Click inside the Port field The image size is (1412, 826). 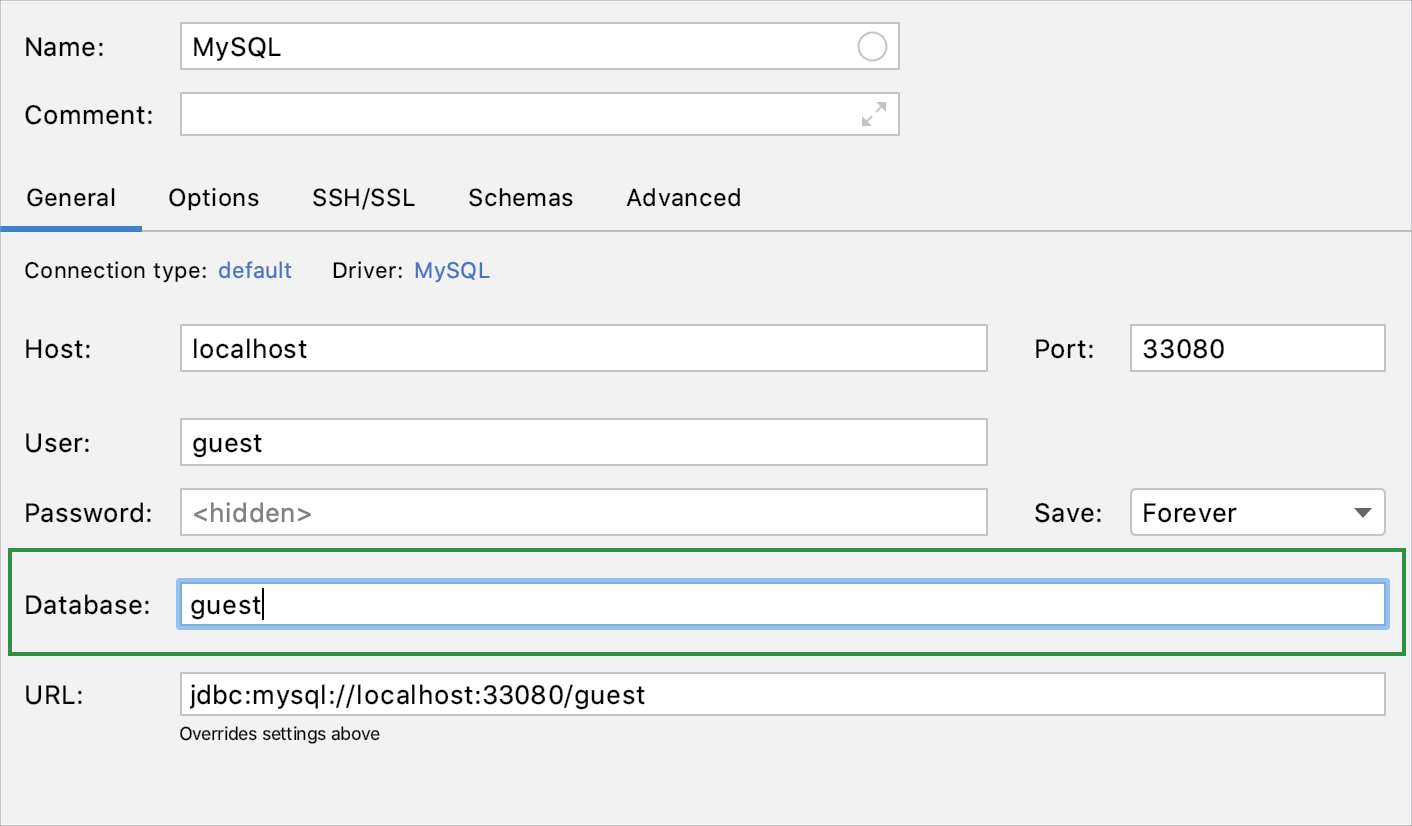(x=1256, y=348)
